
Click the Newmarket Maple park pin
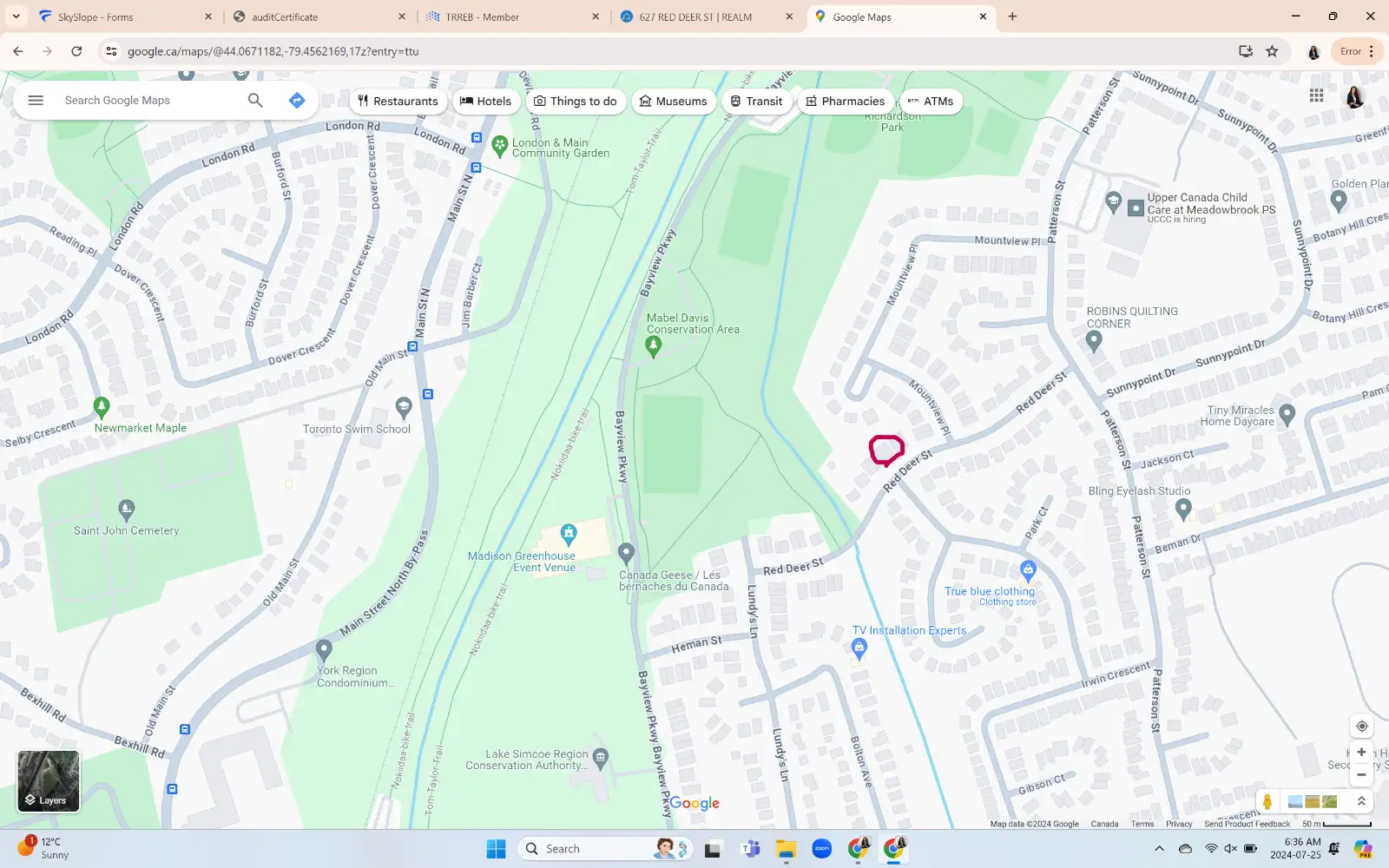(102, 406)
